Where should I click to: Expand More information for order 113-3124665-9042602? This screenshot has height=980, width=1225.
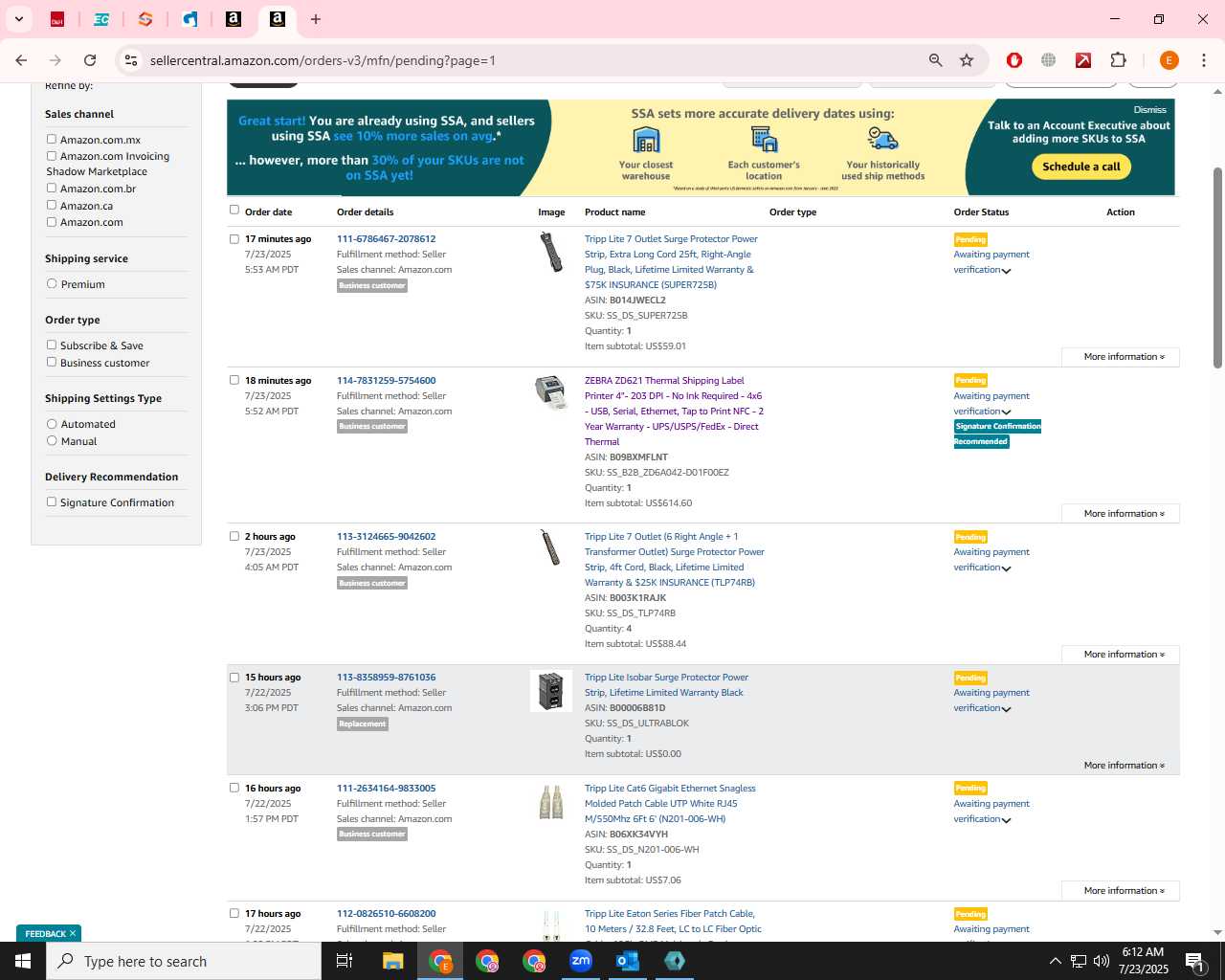click(x=1121, y=655)
